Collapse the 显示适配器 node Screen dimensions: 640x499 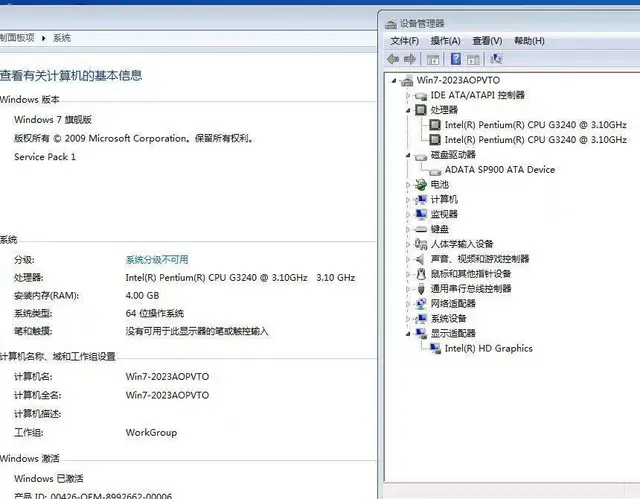tap(408, 334)
